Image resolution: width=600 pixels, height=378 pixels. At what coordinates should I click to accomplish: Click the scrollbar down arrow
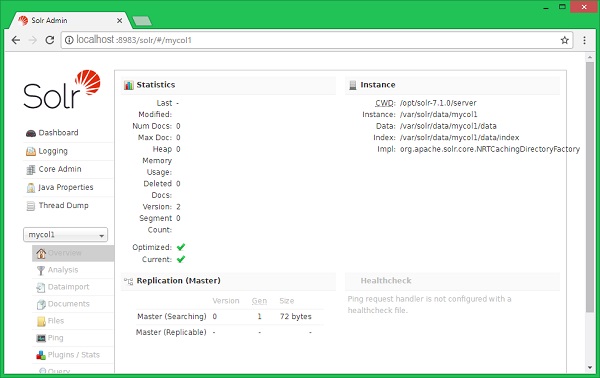[590, 368]
